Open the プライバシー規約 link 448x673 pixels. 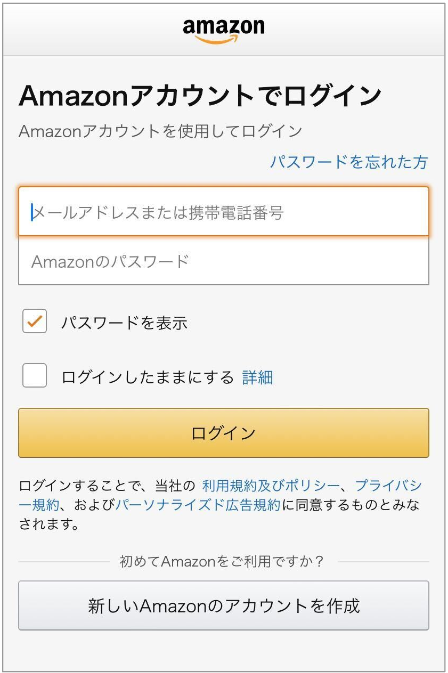pos(389,485)
